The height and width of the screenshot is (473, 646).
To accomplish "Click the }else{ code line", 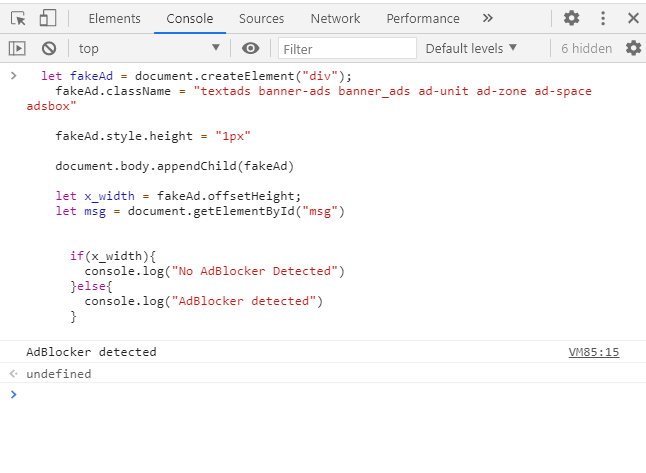I will (91, 286).
